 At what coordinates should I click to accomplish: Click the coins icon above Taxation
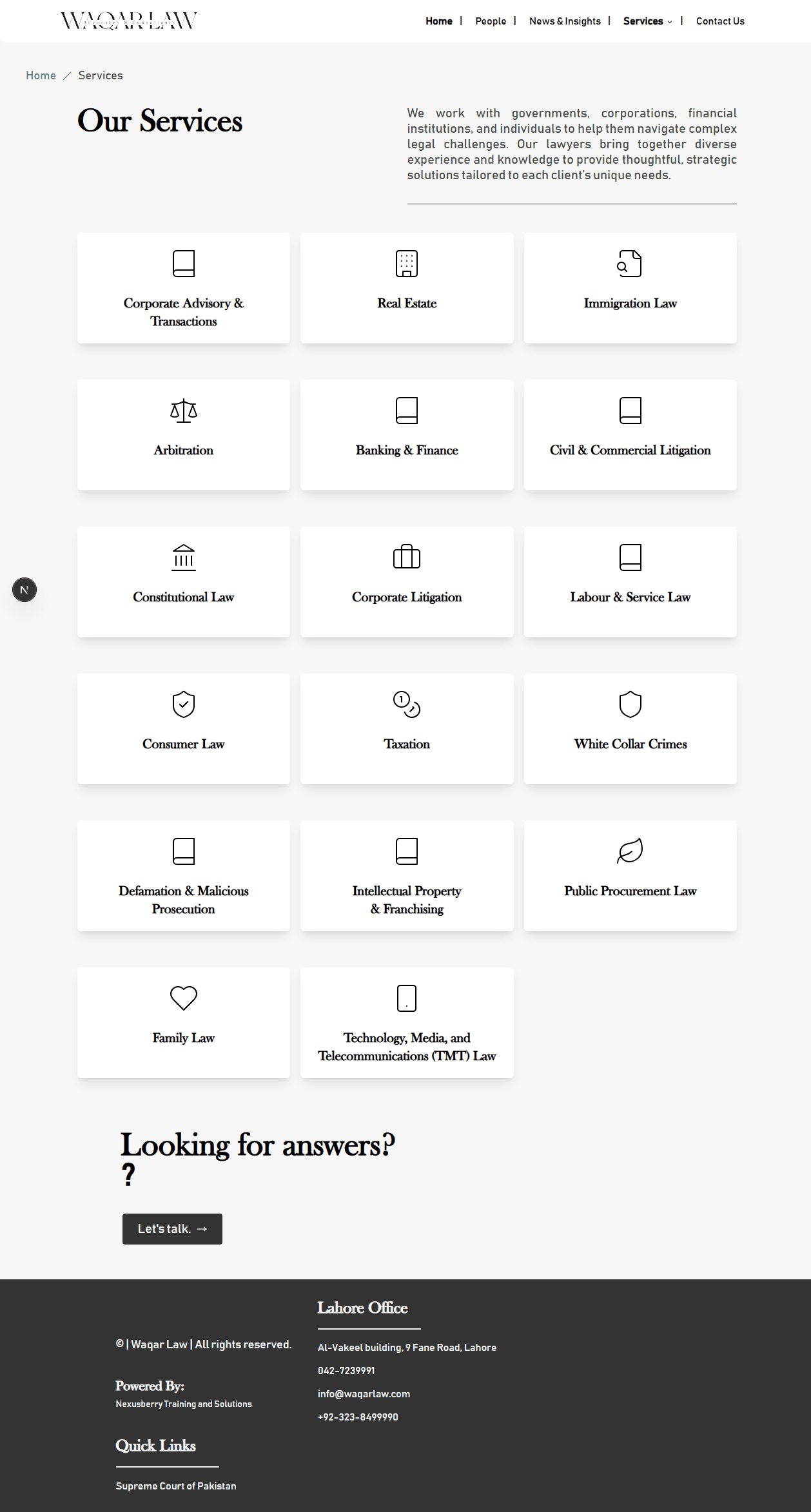407,704
